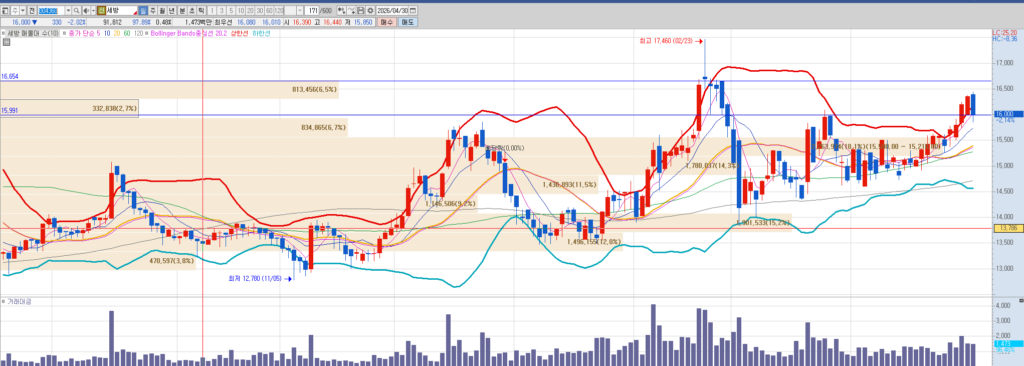Switch to 년 yearly period button
Screen dimensions: 1024x366
click(171, 11)
